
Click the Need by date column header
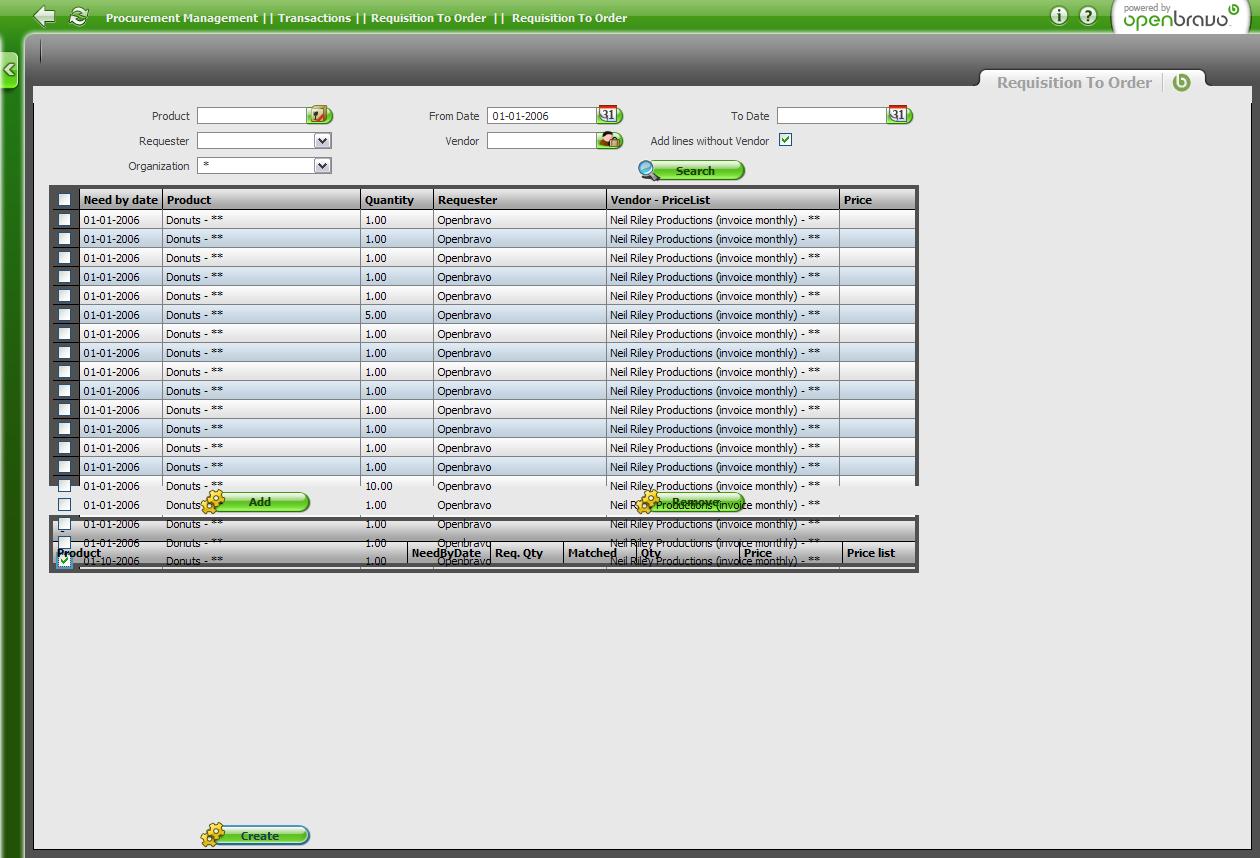click(120, 200)
